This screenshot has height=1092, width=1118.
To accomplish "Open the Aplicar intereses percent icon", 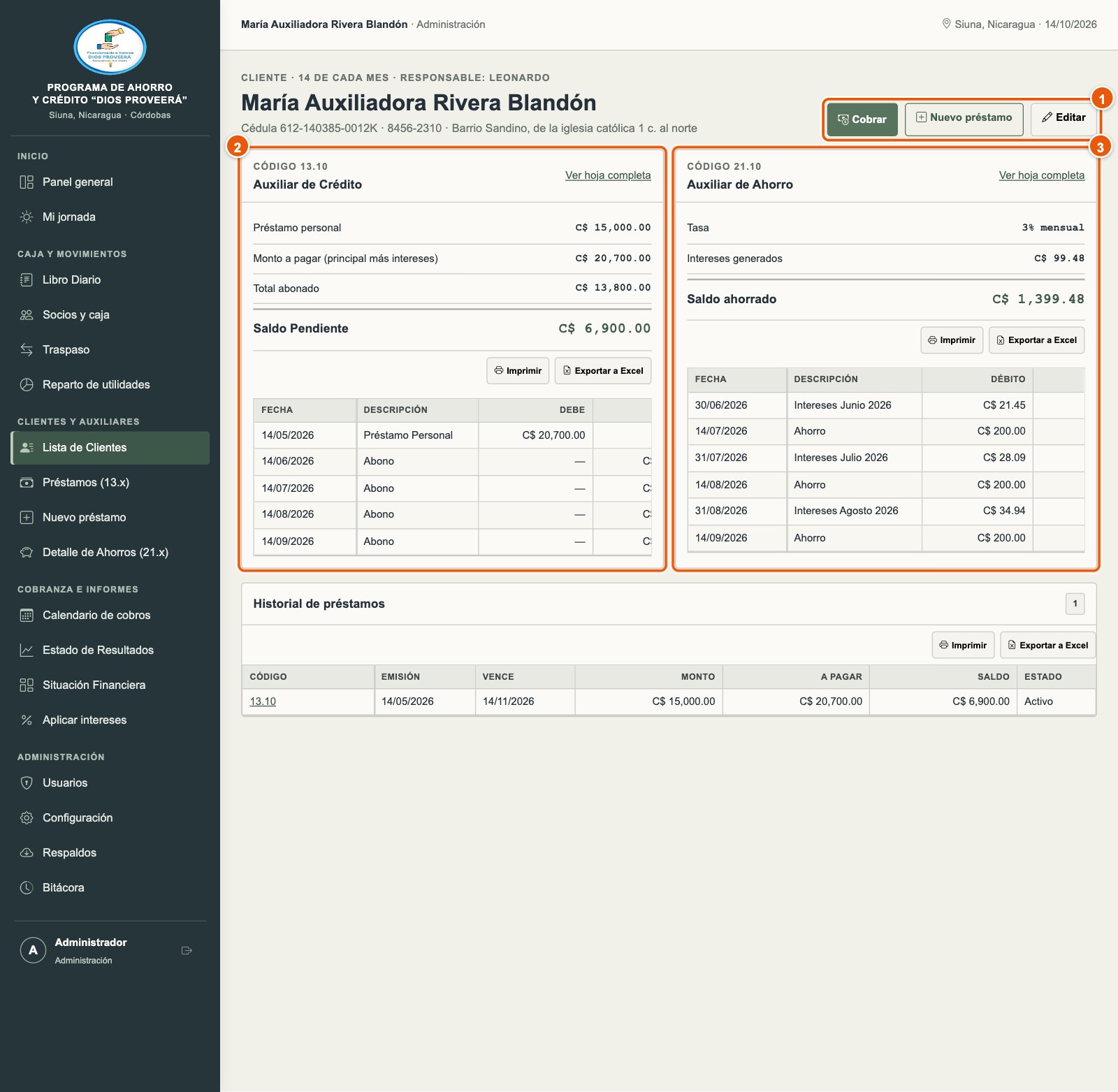I will [27, 720].
